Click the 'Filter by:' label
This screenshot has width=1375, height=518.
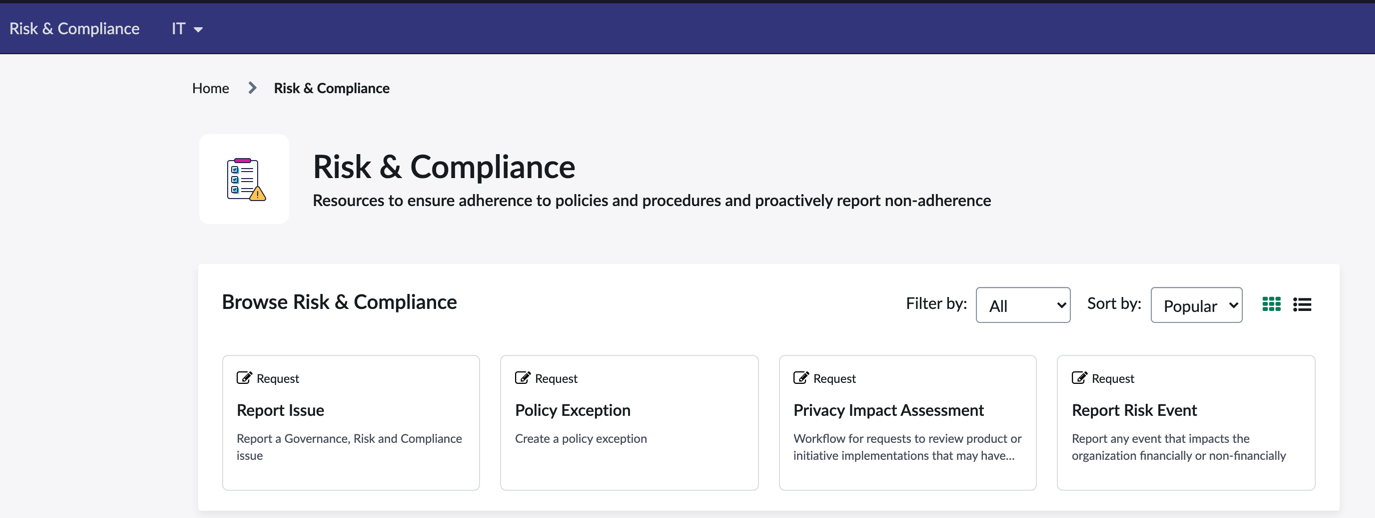coord(936,303)
